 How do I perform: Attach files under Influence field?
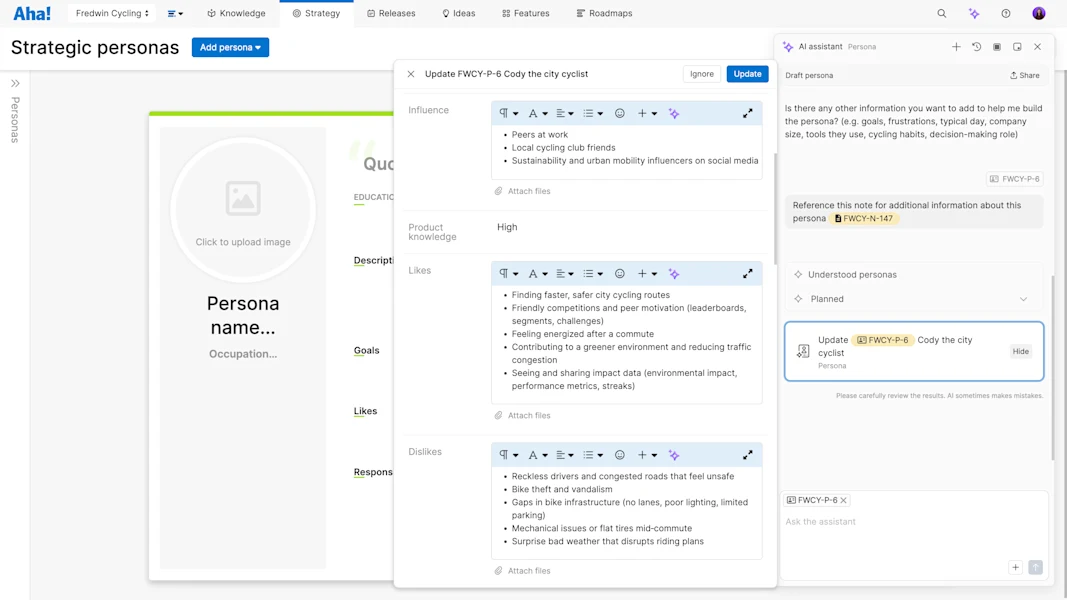point(523,191)
